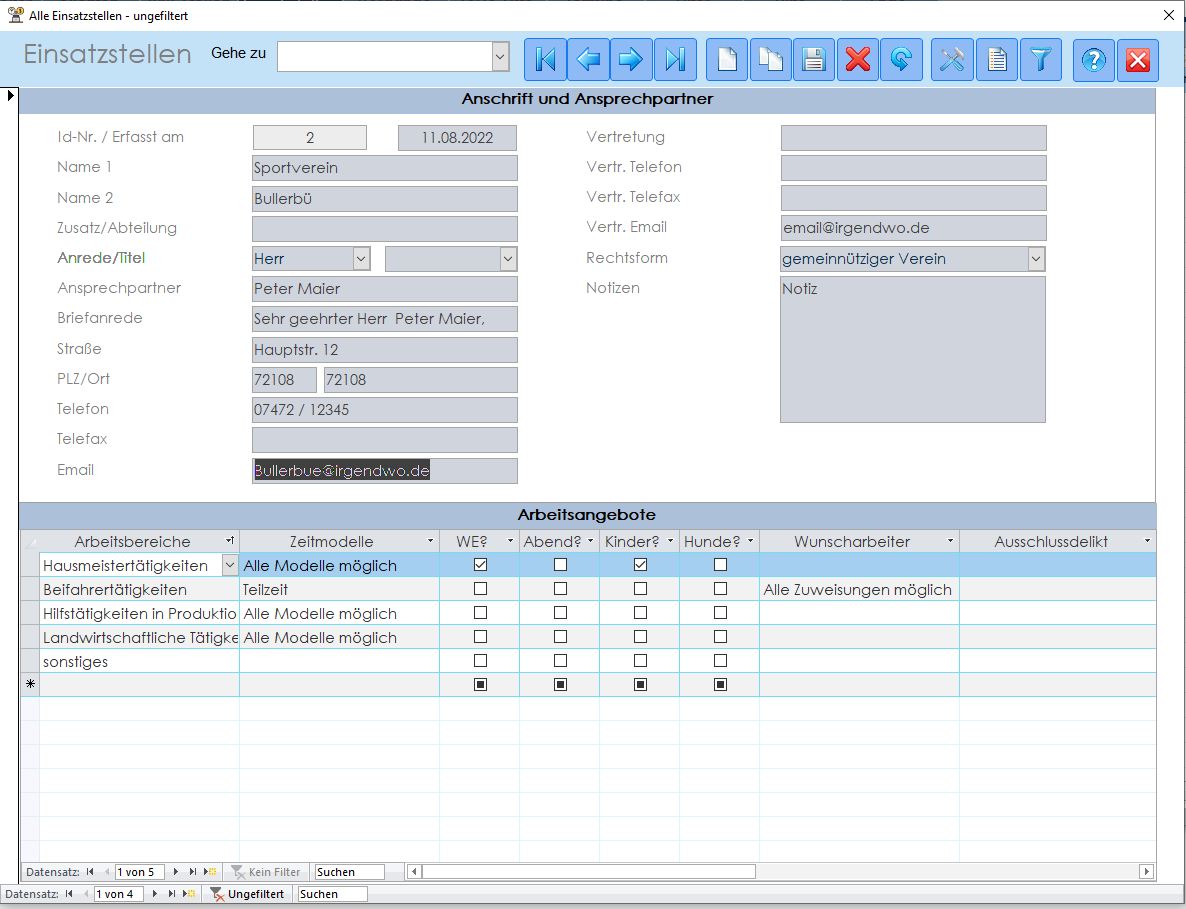Go to next record with right arrow

click(631, 60)
